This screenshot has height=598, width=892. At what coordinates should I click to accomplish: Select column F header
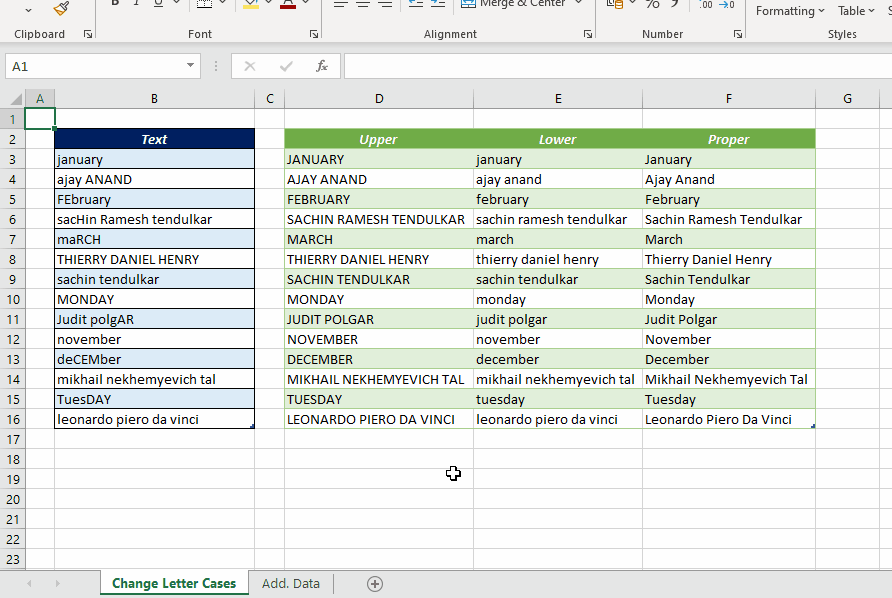click(729, 99)
